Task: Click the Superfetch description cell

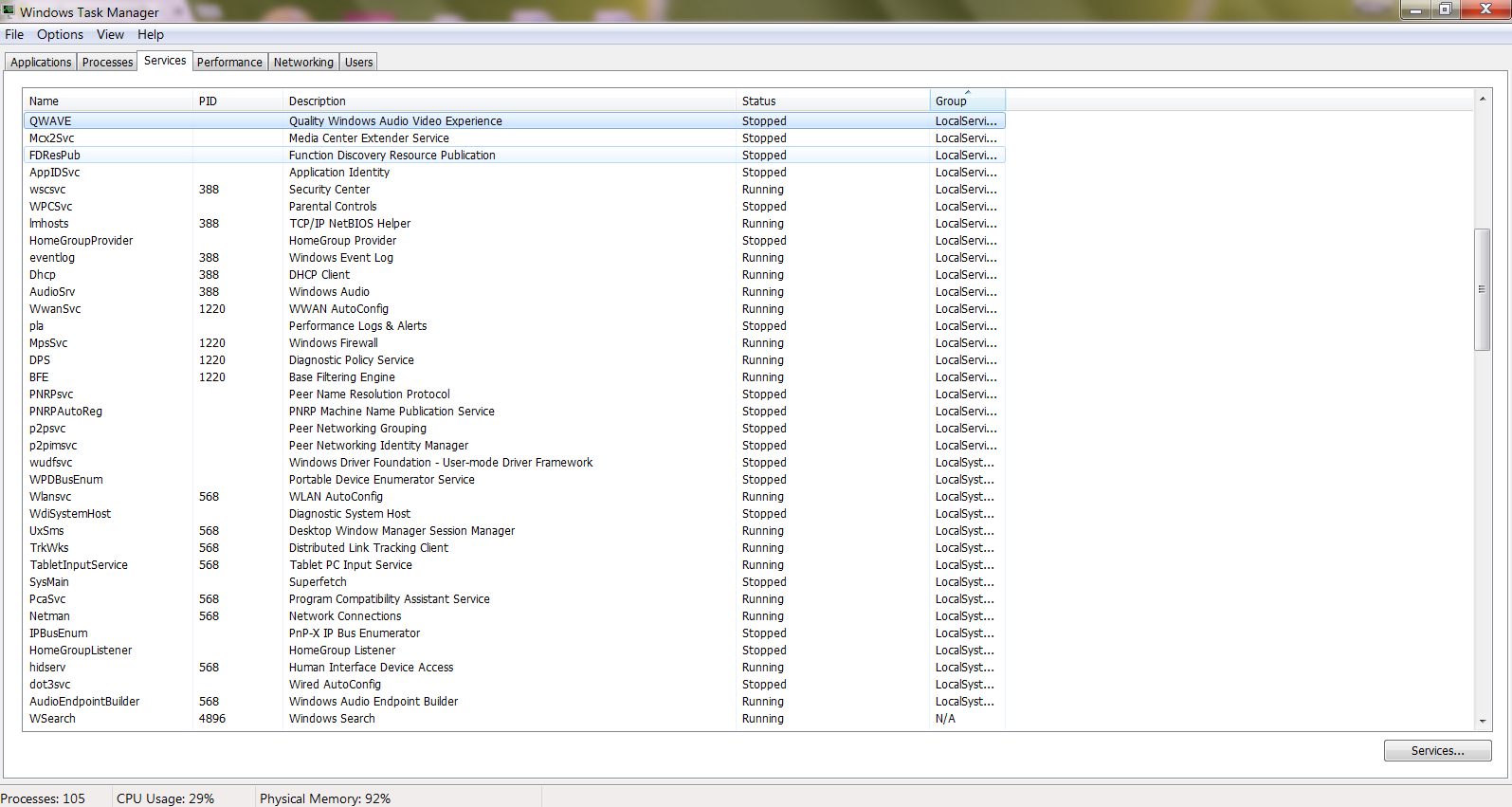Action: (x=318, y=581)
